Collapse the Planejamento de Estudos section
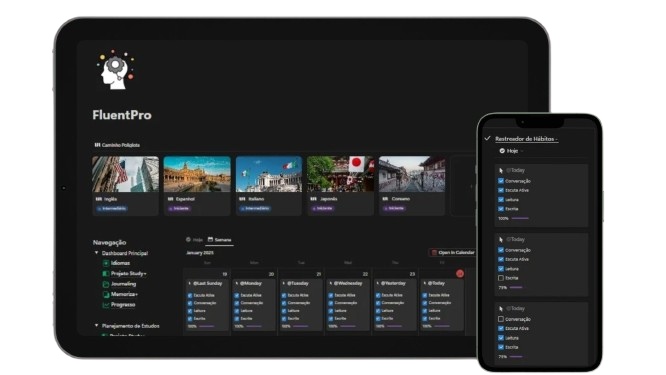Viewport: 666px width, 375px height. tap(96, 326)
